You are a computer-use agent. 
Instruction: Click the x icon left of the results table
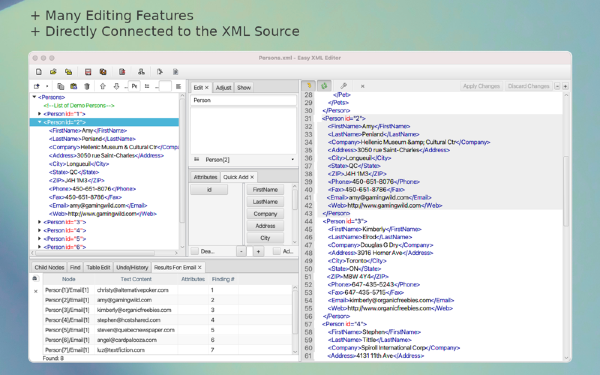coord(36,291)
